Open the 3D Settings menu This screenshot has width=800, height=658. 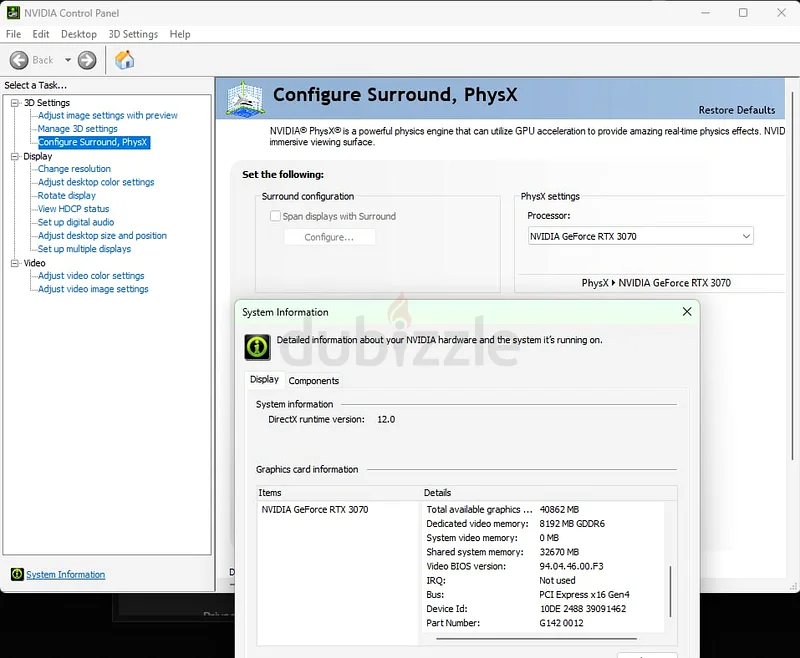(133, 34)
